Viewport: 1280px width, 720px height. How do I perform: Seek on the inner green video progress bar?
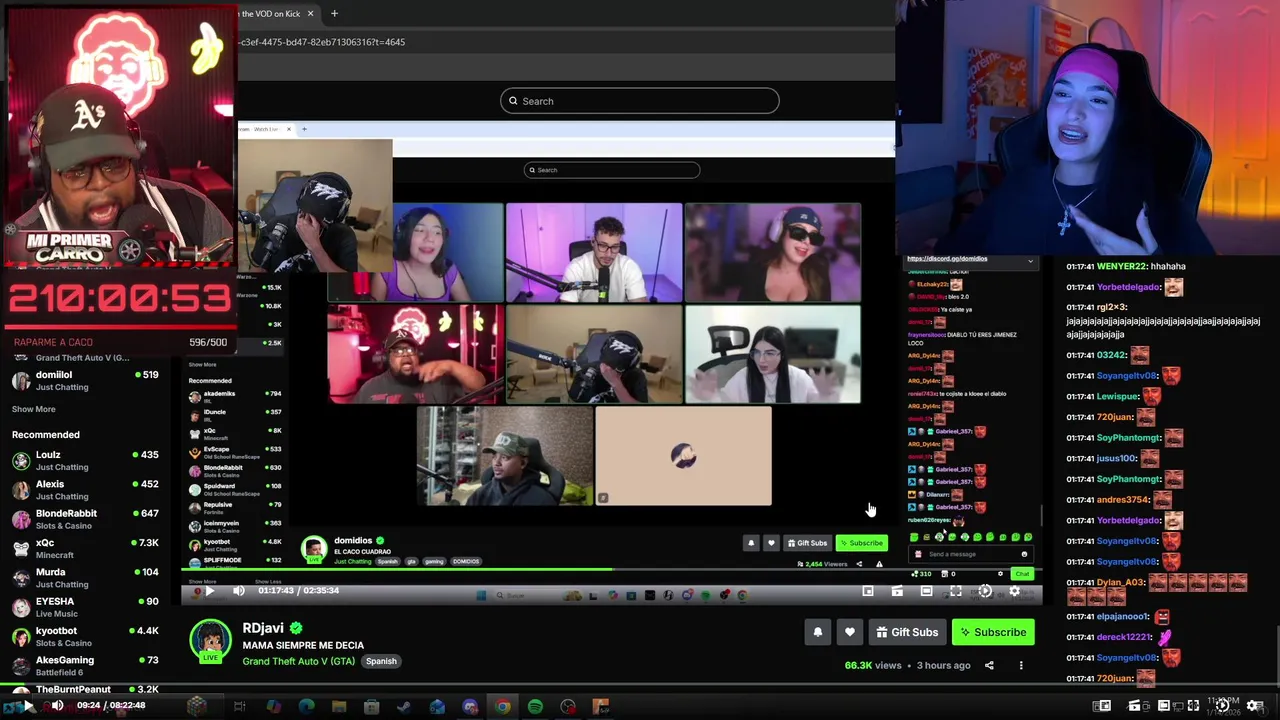pos(612,570)
